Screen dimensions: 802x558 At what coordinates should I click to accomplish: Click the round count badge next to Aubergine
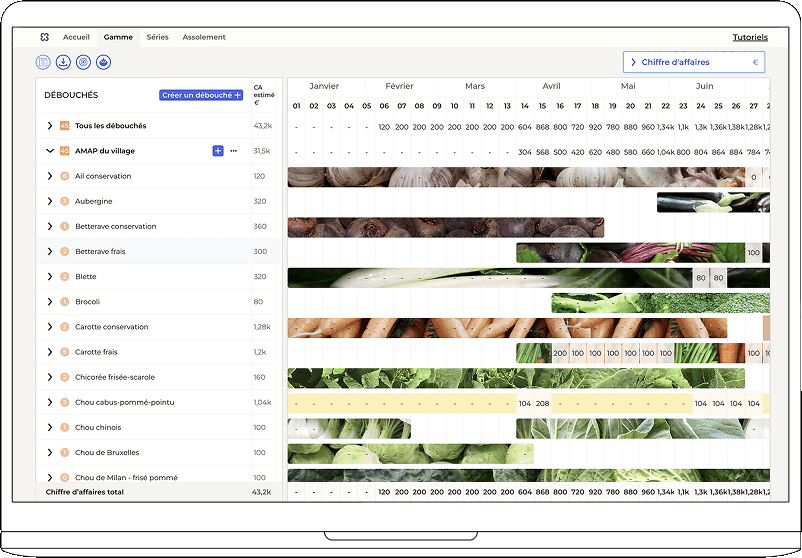point(65,201)
